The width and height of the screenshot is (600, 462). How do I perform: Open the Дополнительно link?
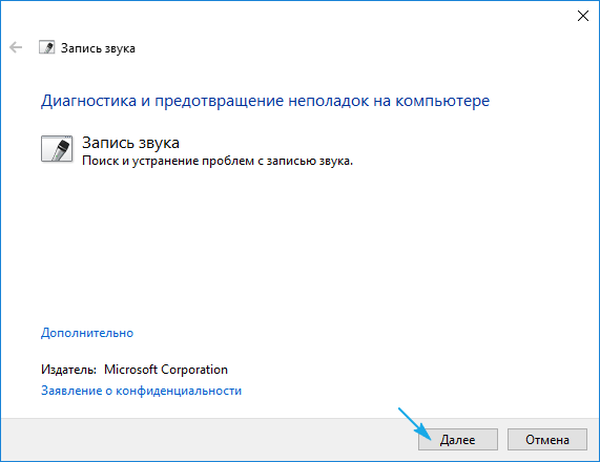(87, 333)
